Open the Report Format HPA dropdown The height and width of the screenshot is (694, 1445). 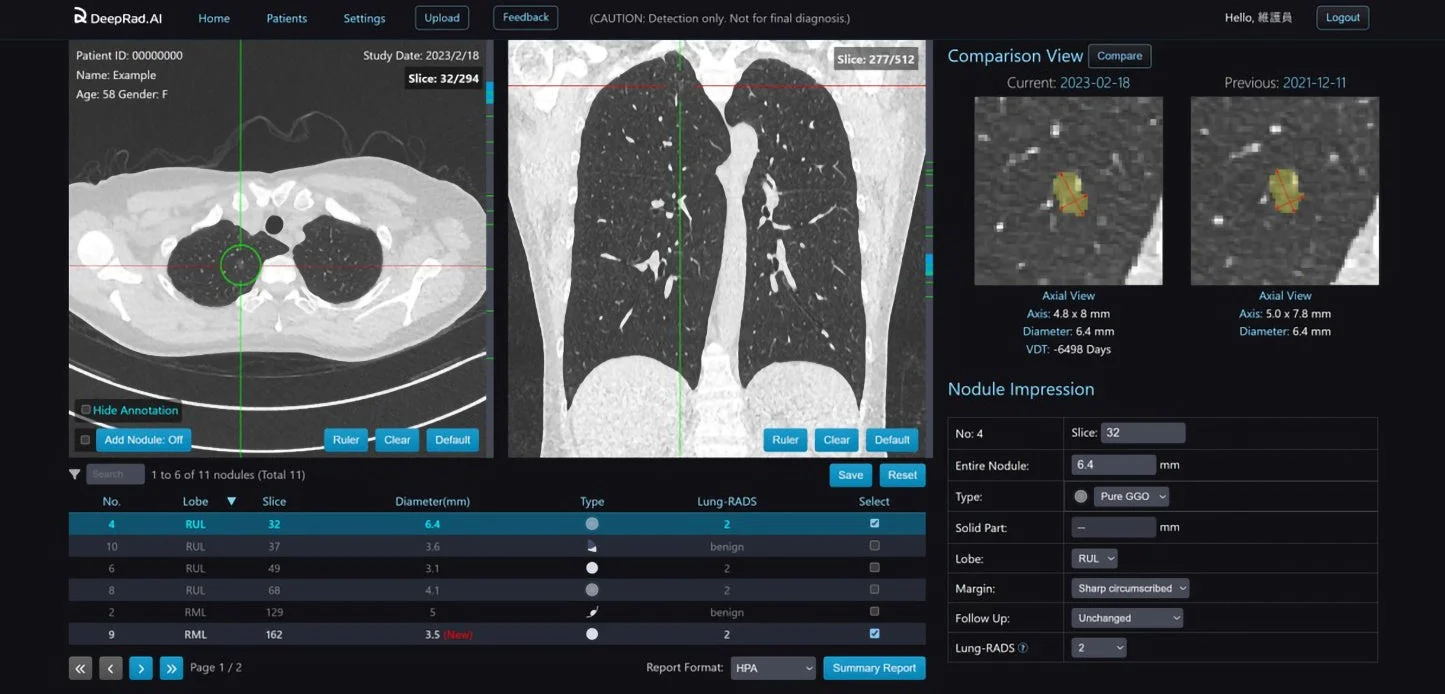click(x=773, y=668)
